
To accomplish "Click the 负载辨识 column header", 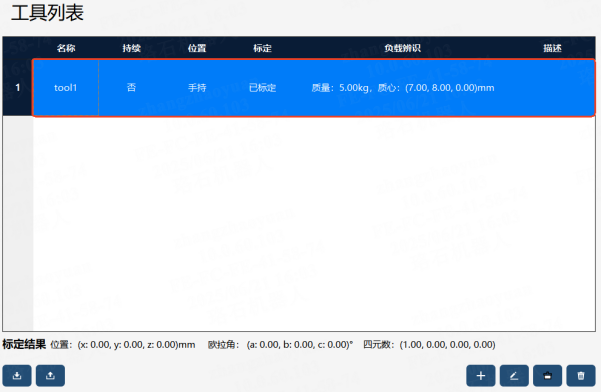I will [x=402, y=48].
